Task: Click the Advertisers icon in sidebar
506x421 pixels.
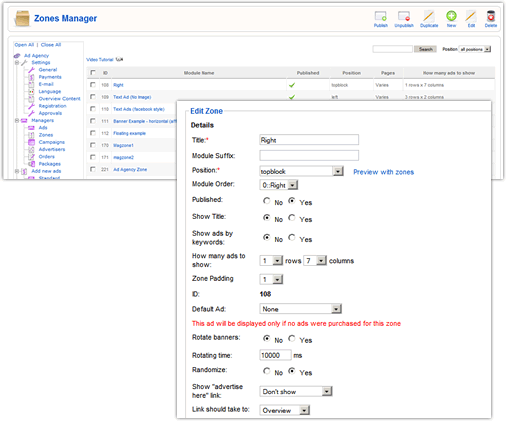Action: pos(31,149)
